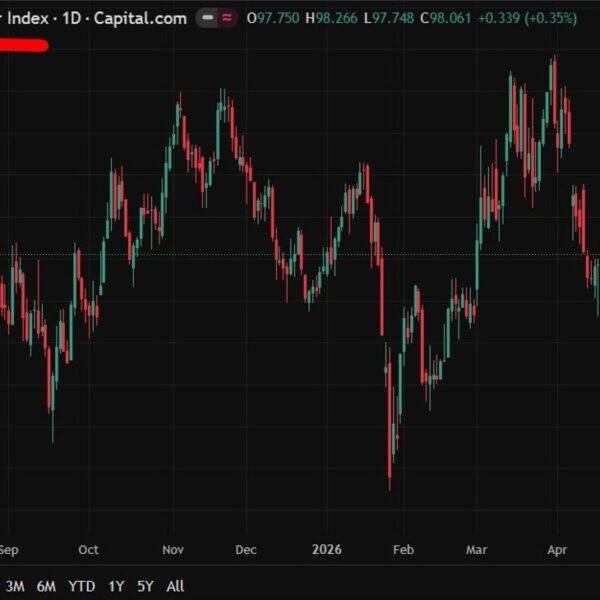Image resolution: width=600 pixels, height=600 pixels.
Task: Click the Oct label on time axis
Action: [88, 549]
